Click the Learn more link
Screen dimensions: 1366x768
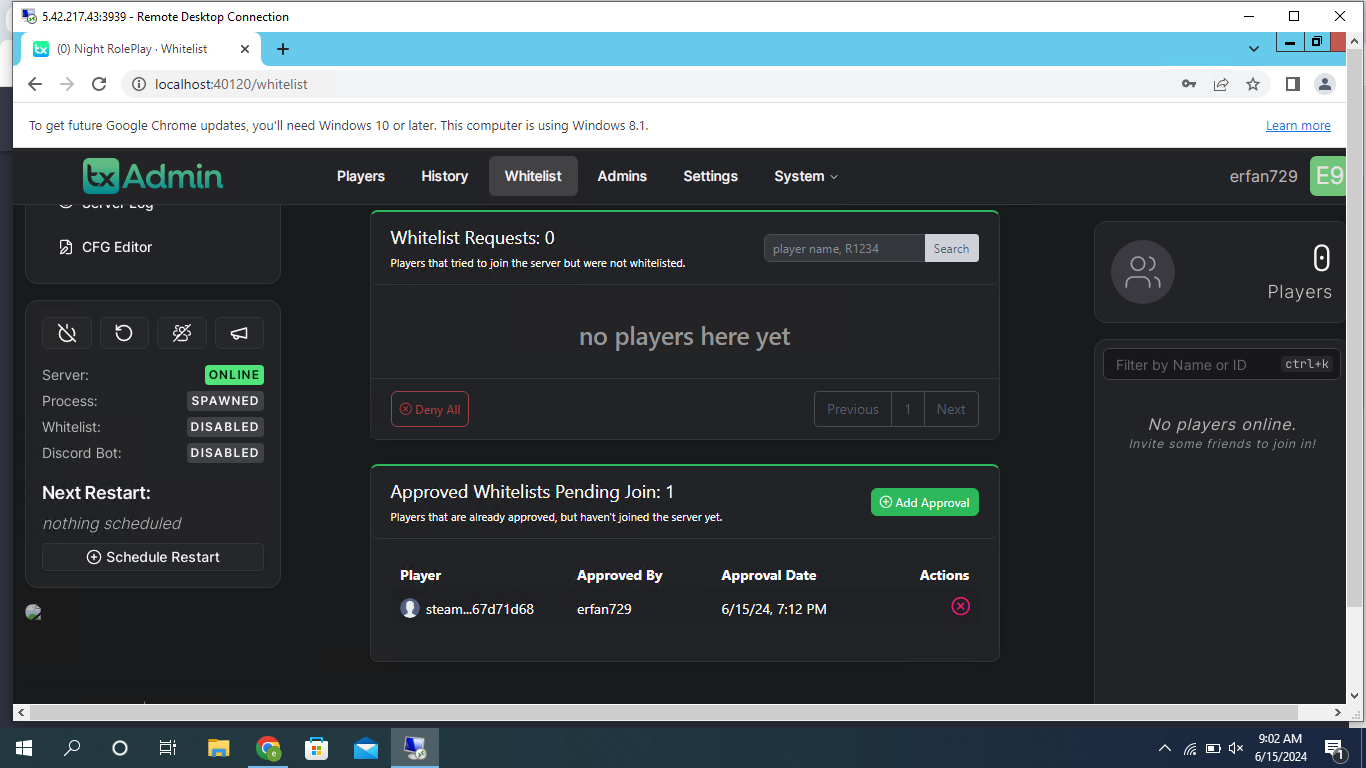click(x=1298, y=126)
